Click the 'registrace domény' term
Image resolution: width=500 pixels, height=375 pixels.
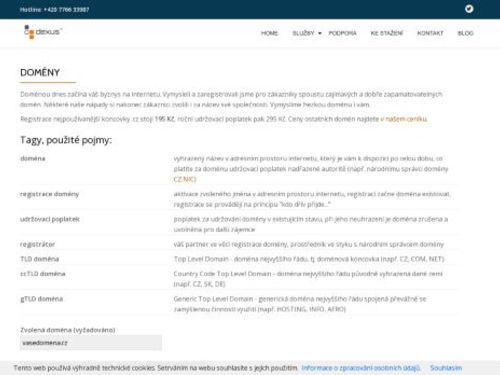[x=49, y=194]
